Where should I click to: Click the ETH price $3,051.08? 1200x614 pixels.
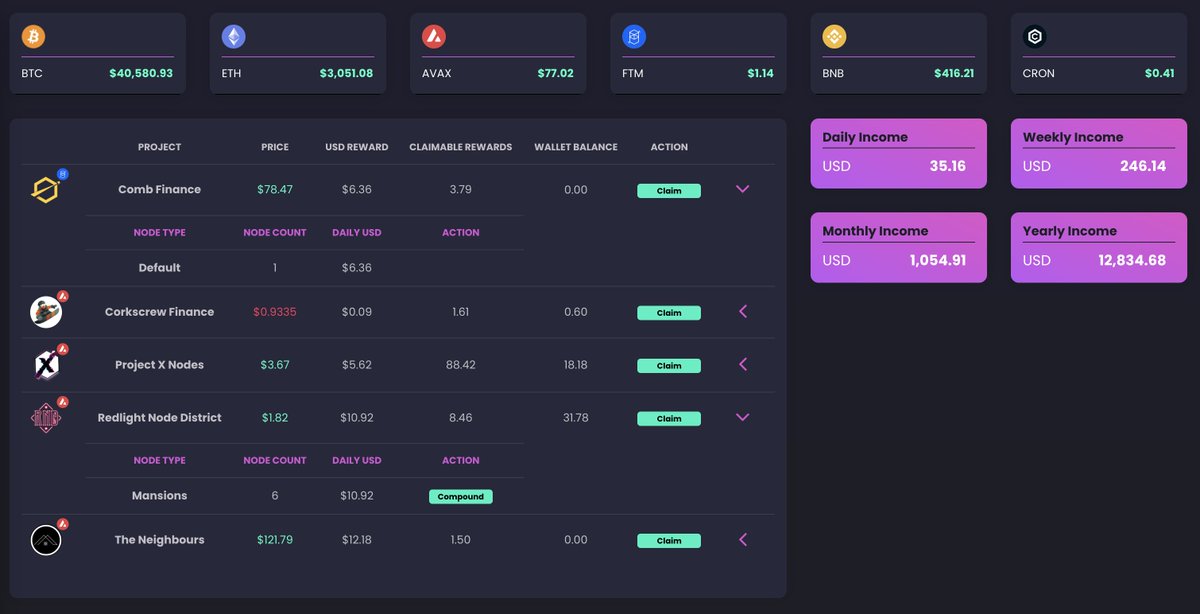346,73
